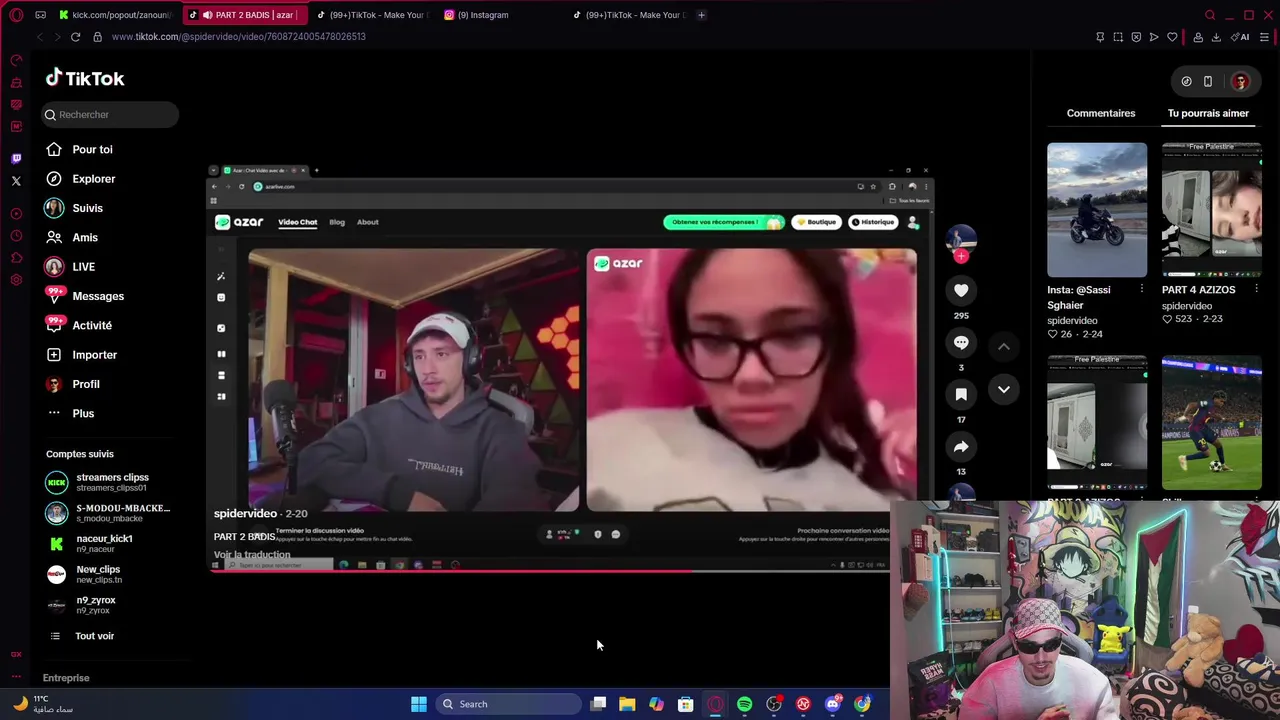The image size is (1280, 720).
Task: Open the Explorer page
Action: (93, 179)
